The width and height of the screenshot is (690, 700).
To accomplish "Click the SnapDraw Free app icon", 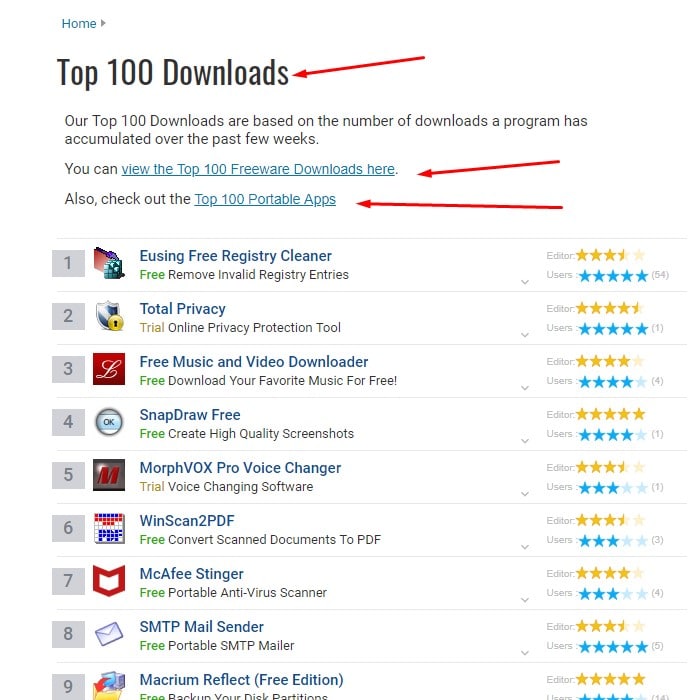I will tap(108, 423).
